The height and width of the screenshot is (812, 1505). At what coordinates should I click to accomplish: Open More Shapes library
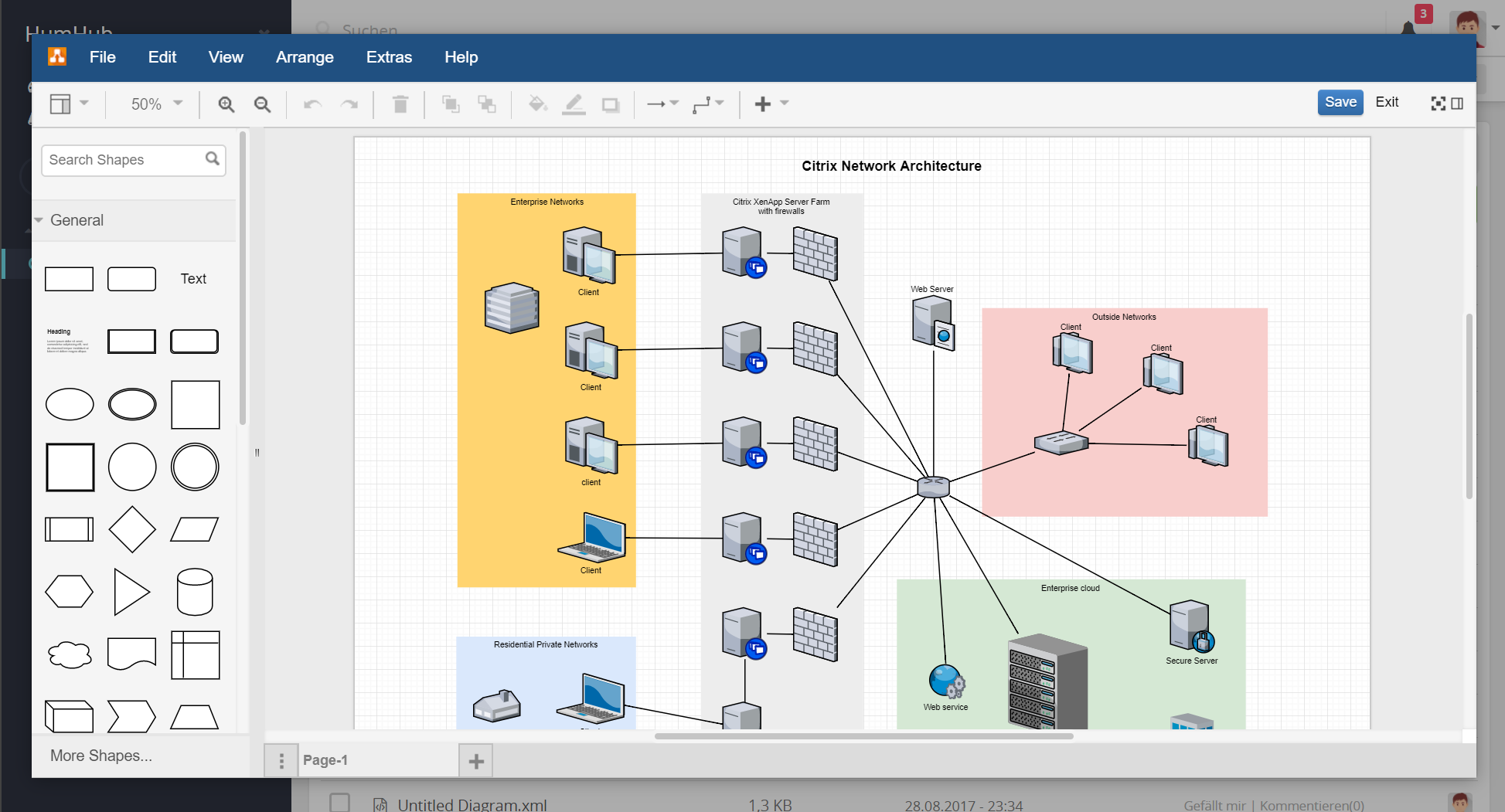click(101, 756)
